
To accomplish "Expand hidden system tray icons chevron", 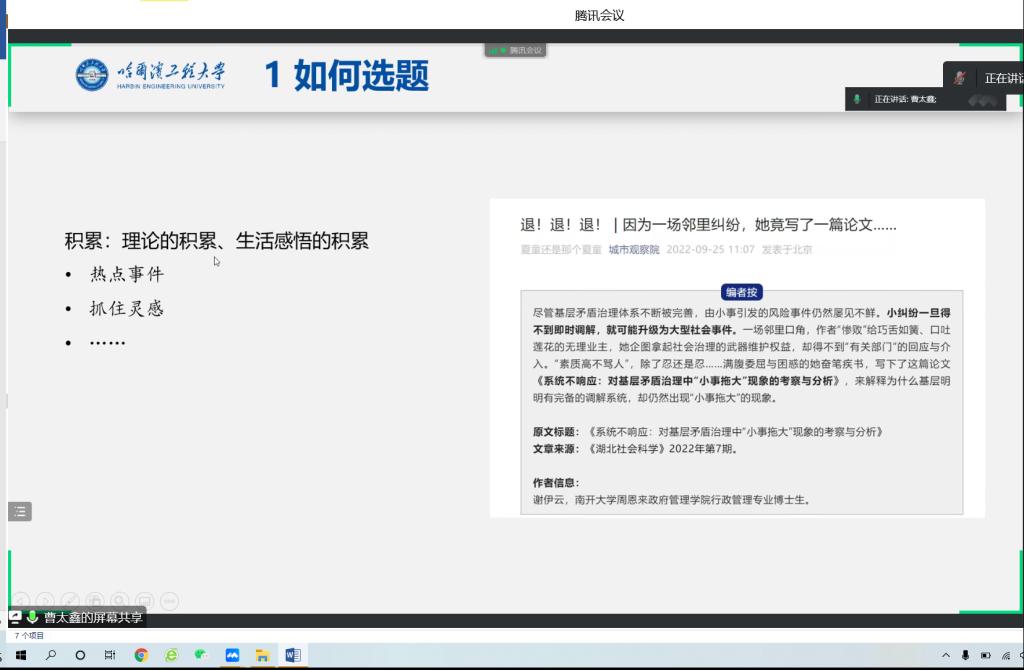I will point(946,656).
